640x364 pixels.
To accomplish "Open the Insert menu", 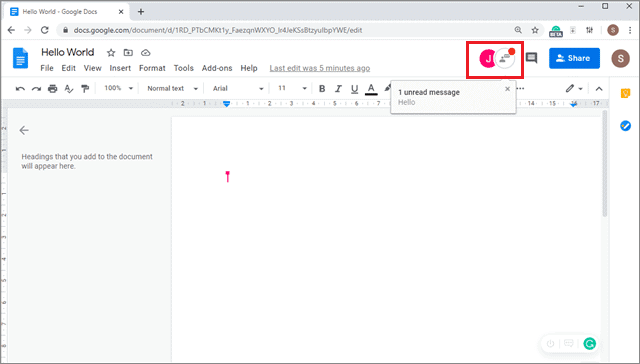I will click(x=120, y=68).
